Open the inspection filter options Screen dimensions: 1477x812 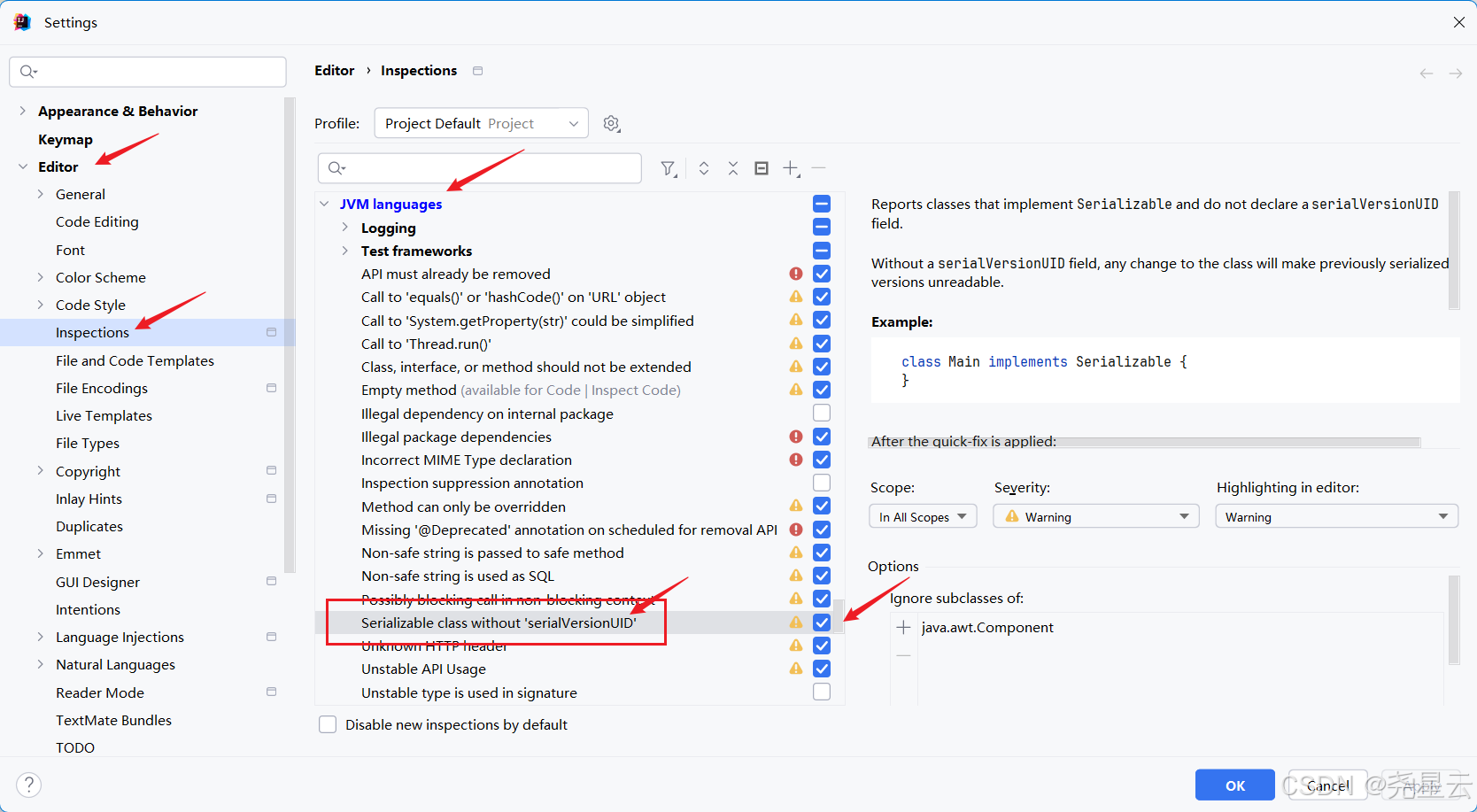(669, 167)
